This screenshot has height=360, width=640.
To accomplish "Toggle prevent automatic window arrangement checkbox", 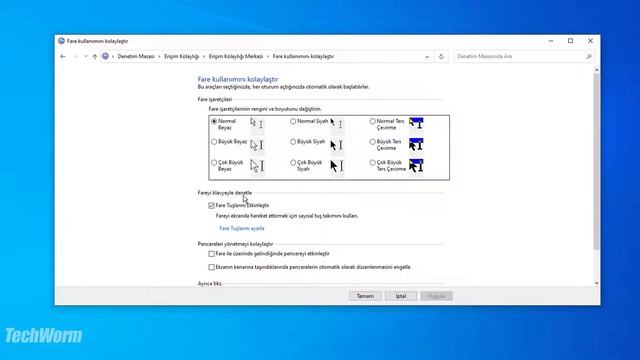I will point(211,267).
